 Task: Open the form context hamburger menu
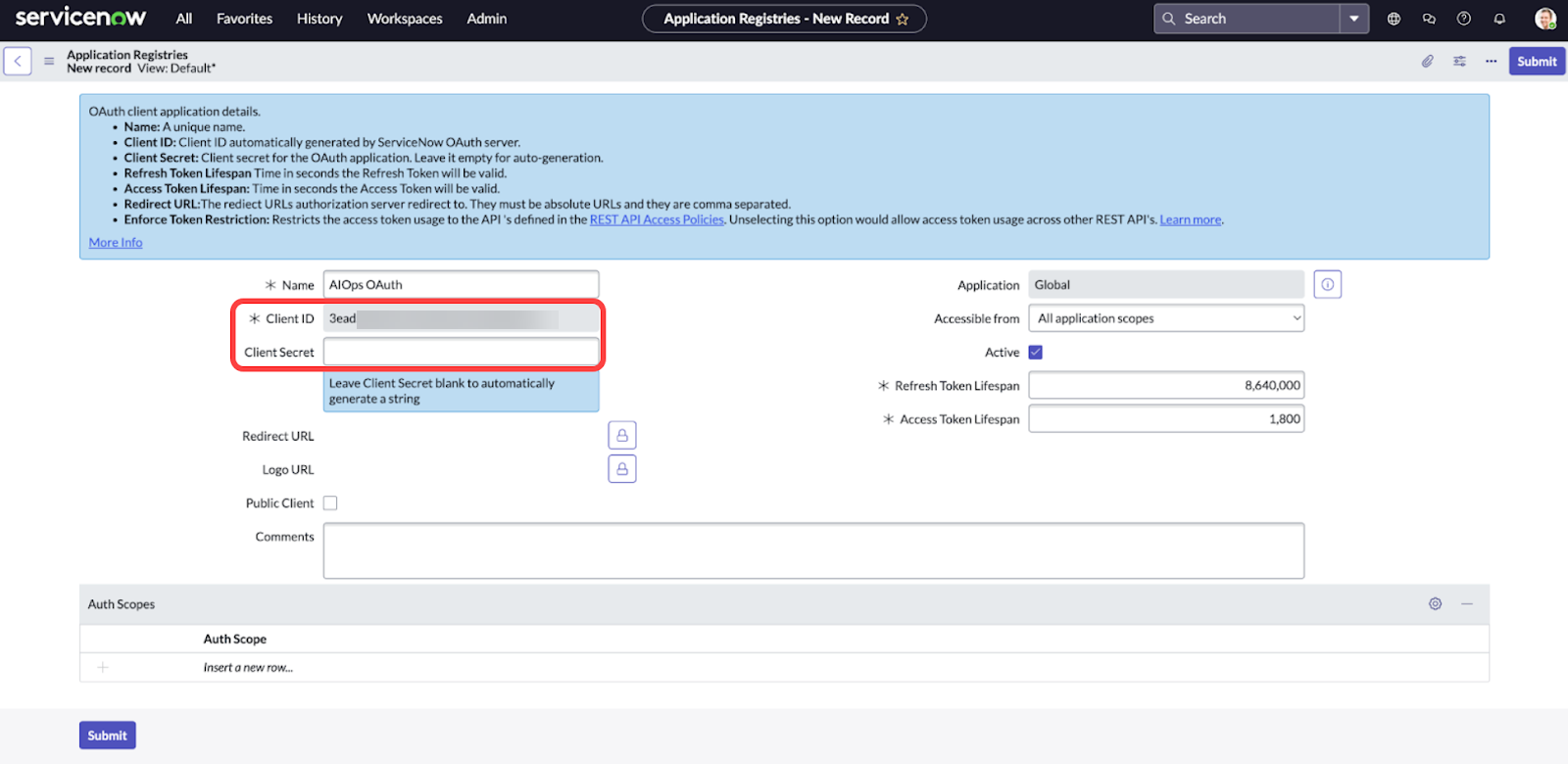coord(49,61)
